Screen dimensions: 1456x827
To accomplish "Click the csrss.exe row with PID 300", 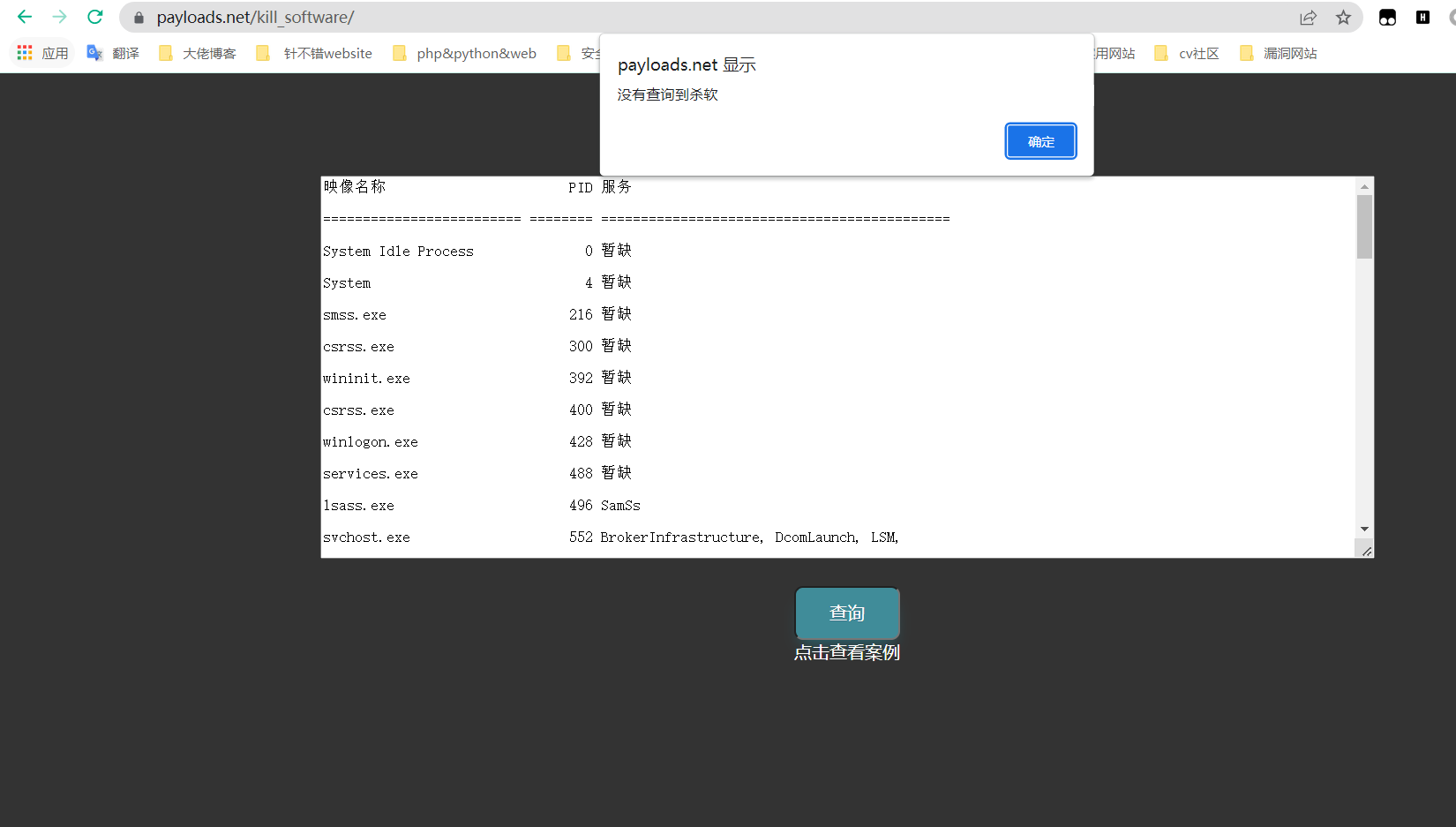I will point(477,347).
